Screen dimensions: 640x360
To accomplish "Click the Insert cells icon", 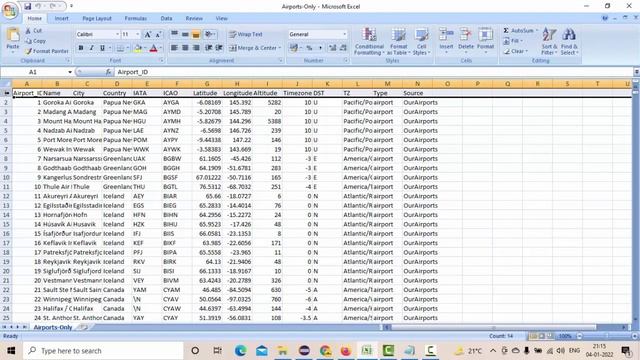I will (446, 35).
